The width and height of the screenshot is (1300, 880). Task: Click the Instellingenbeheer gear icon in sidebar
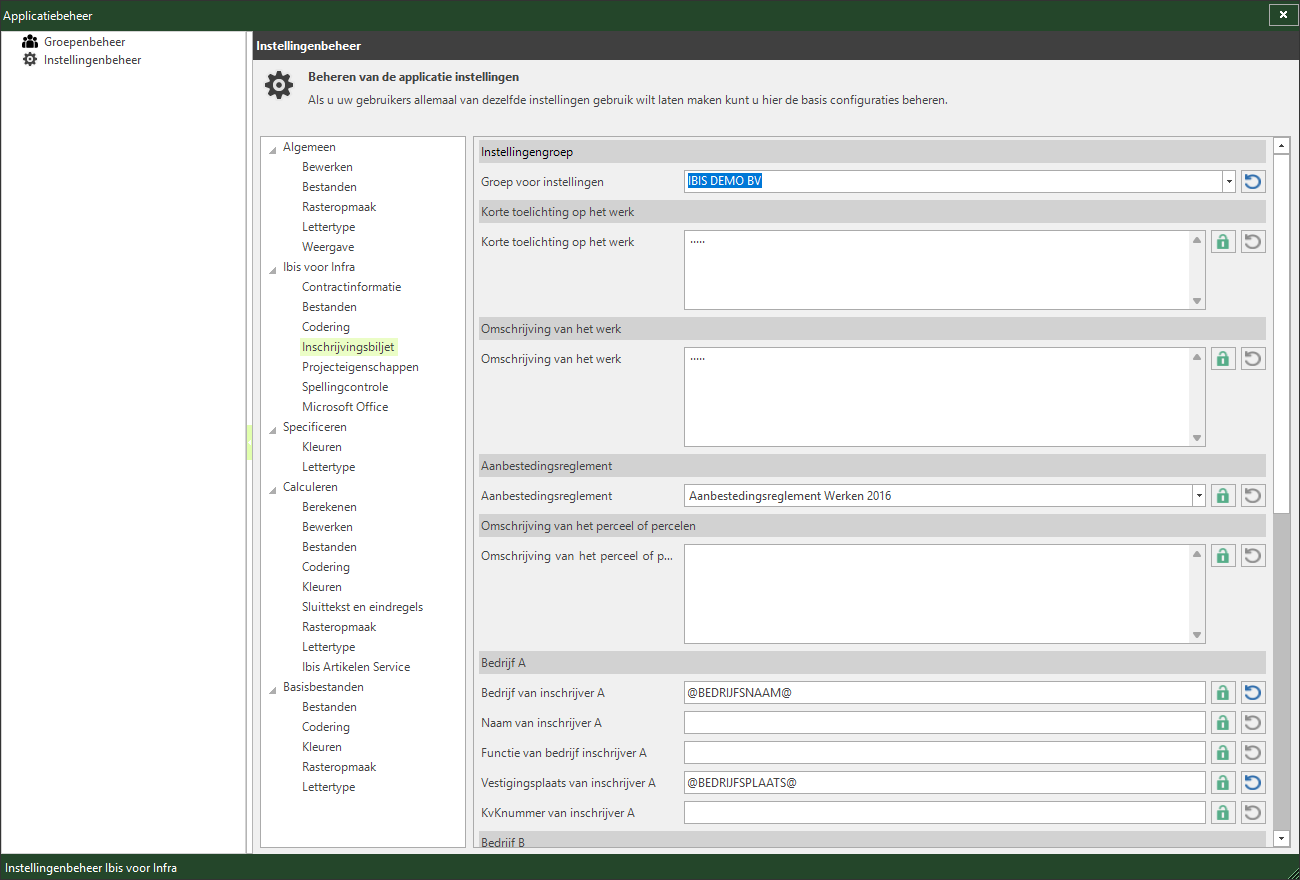coord(30,60)
